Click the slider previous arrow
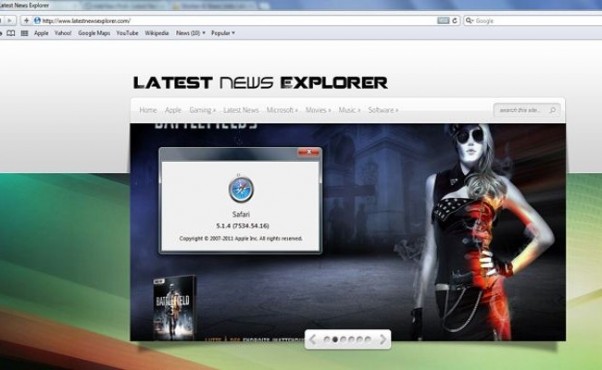This screenshot has height=370, width=602. coord(313,339)
